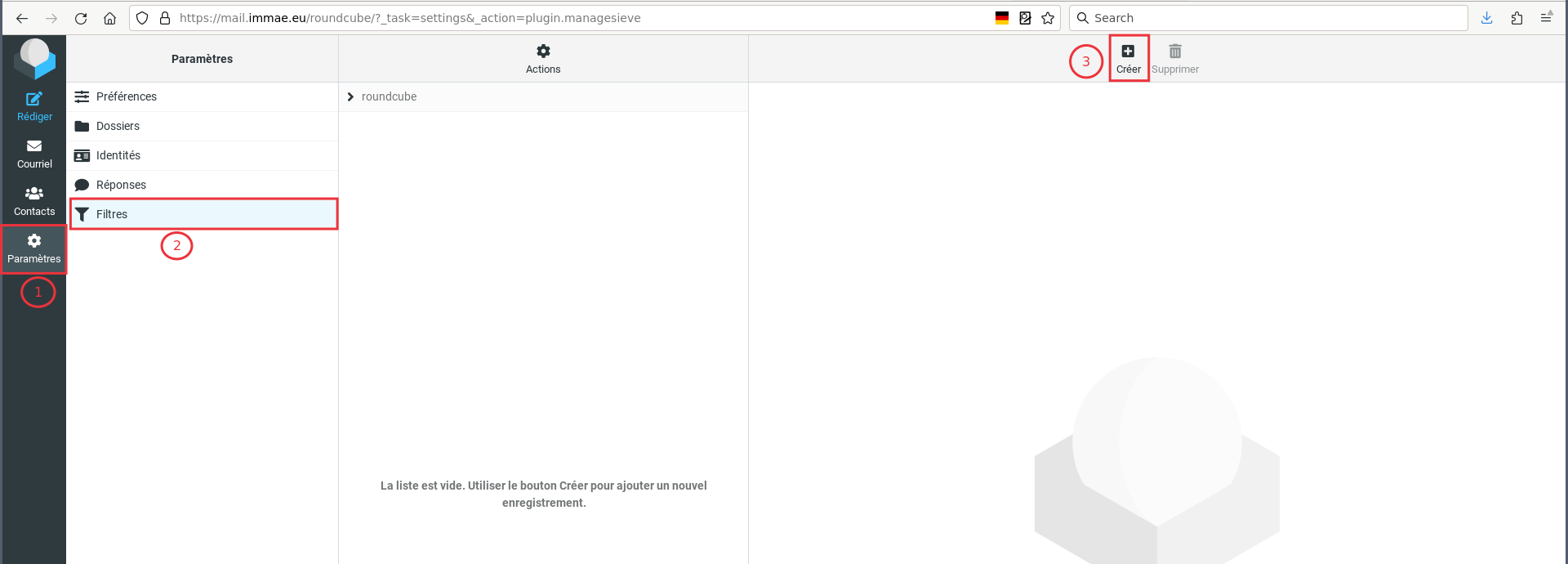Image resolution: width=1568 pixels, height=564 pixels.
Task: Select the Filtres settings entry
Action: (x=203, y=214)
